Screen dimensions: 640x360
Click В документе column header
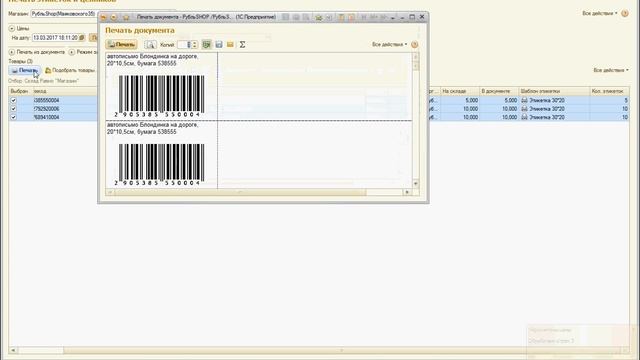pos(499,91)
